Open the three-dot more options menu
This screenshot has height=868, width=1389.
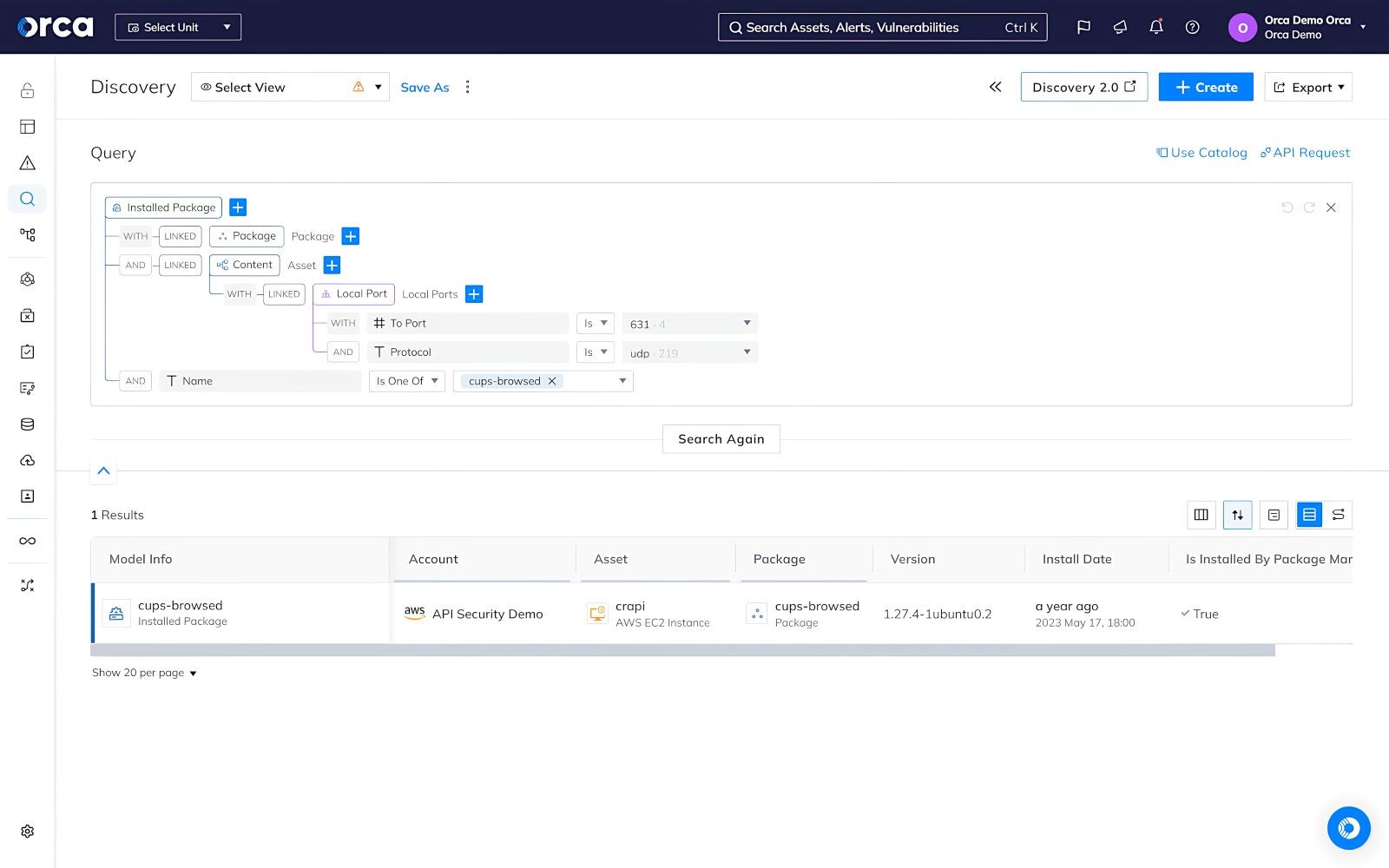[x=468, y=87]
